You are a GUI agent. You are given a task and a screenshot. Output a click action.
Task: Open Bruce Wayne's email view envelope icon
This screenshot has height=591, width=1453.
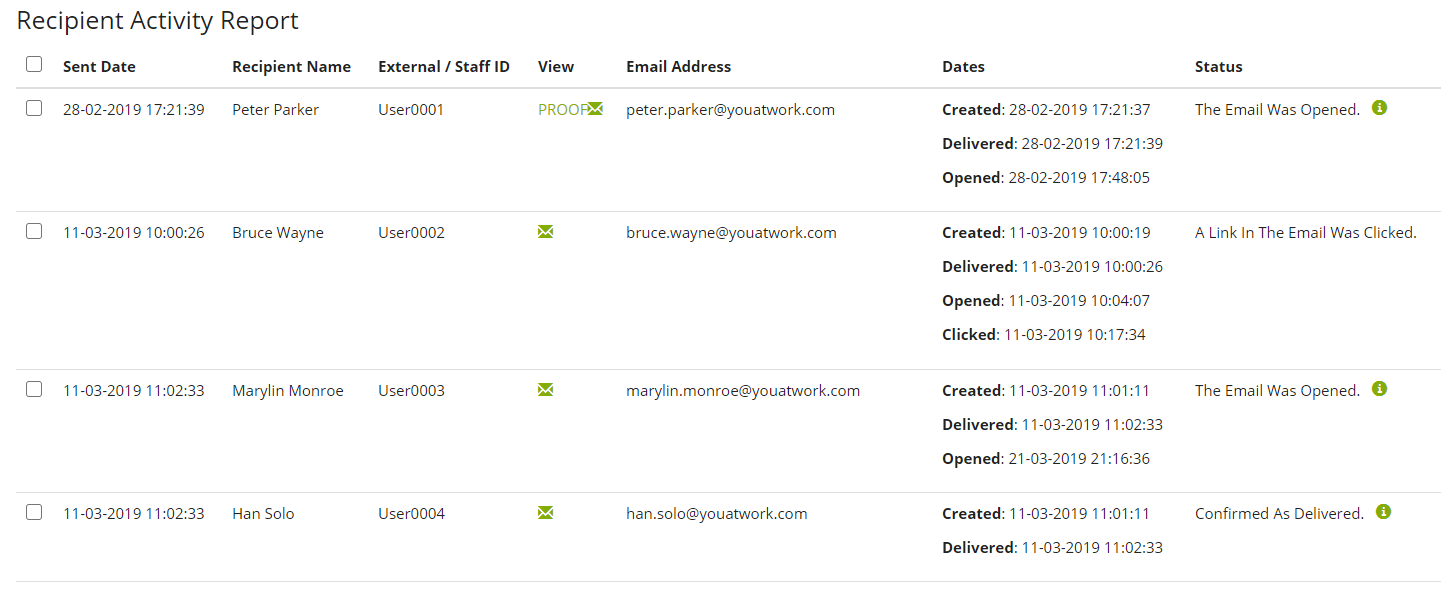click(x=545, y=232)
